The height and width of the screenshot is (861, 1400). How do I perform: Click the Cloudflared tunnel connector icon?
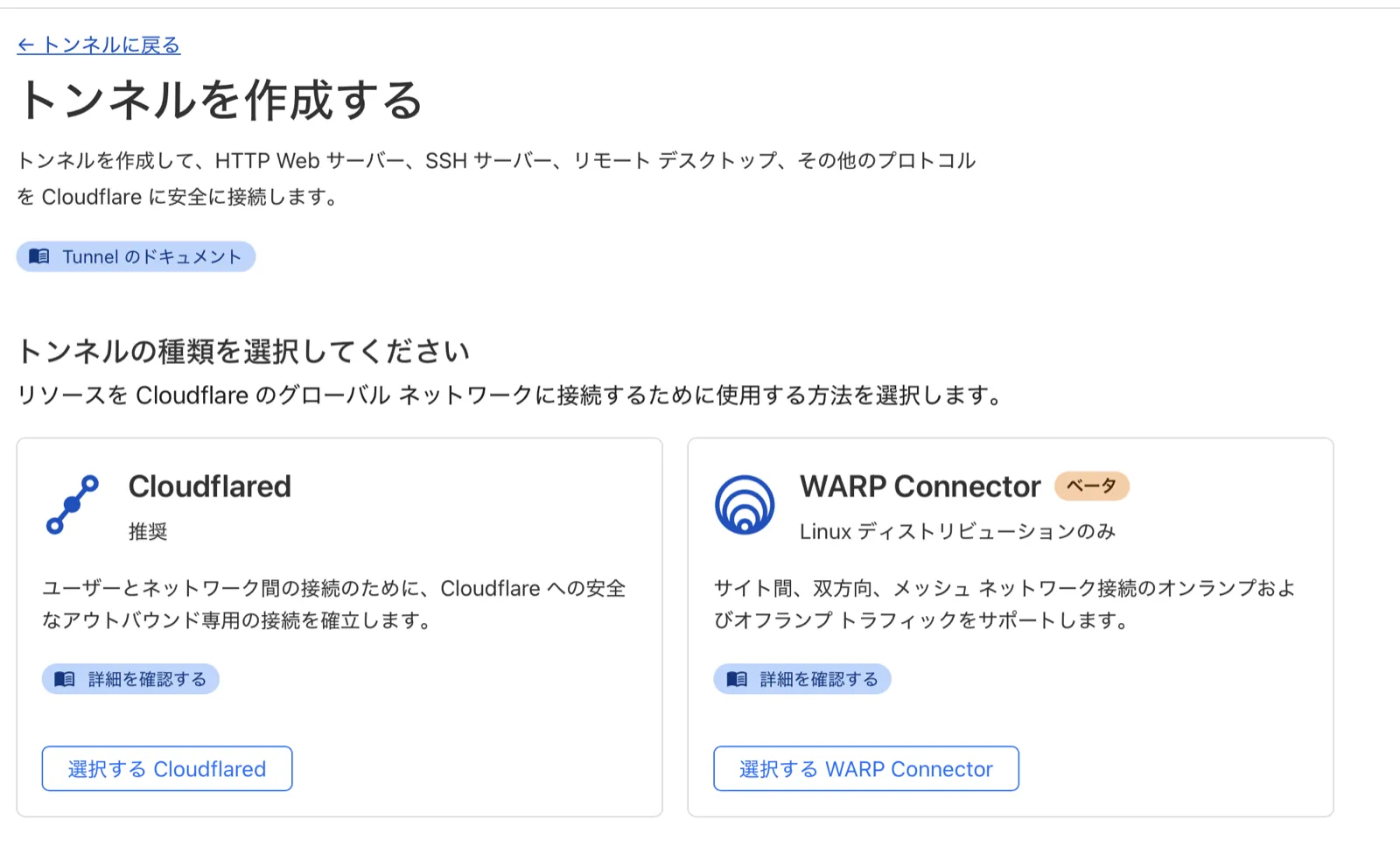tap(72, 504)
